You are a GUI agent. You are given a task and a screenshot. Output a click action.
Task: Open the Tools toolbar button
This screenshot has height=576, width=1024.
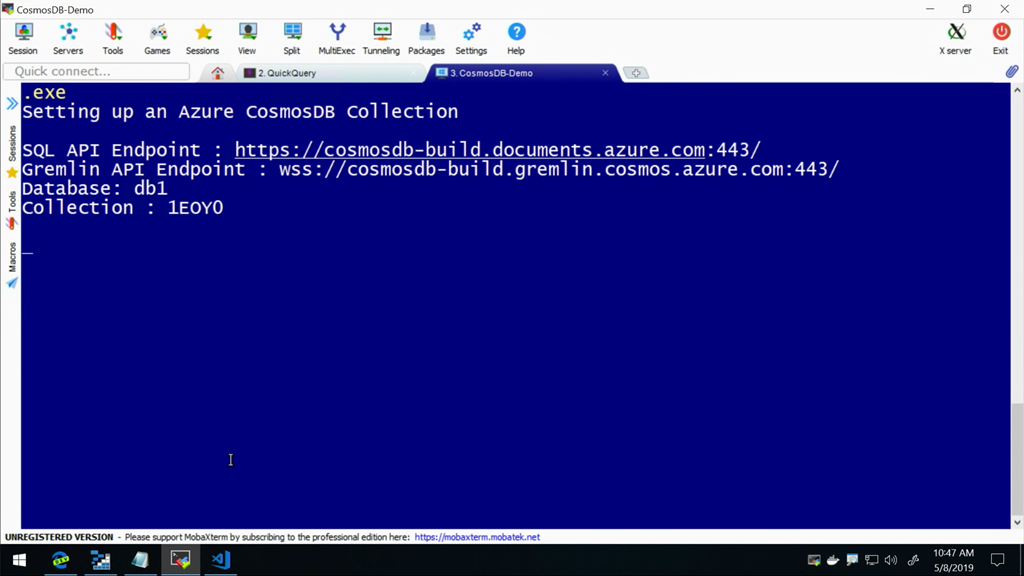(112, 39)
